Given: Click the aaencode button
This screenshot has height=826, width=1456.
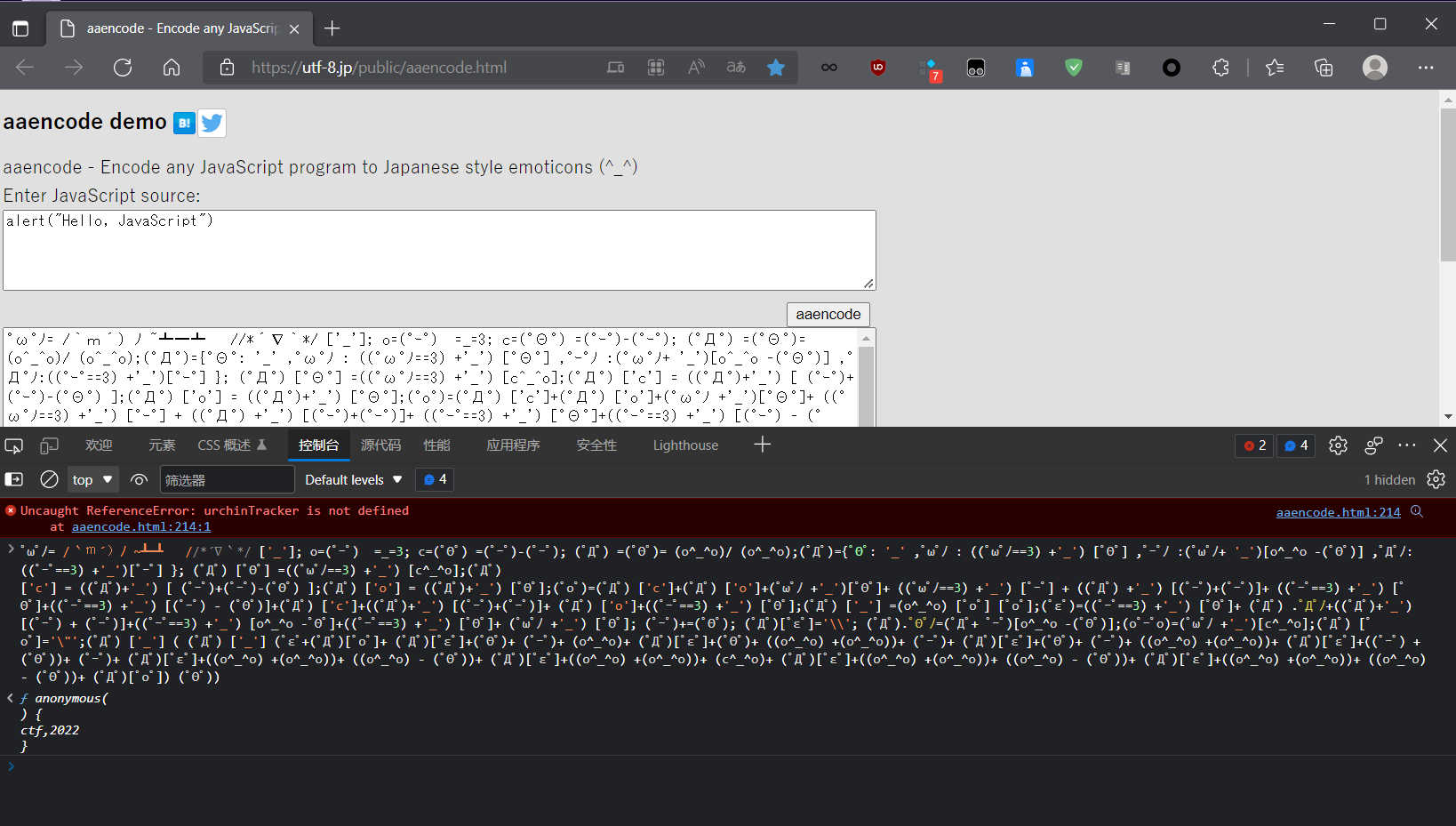Looking at the screenshot, I should coord(828,315).
